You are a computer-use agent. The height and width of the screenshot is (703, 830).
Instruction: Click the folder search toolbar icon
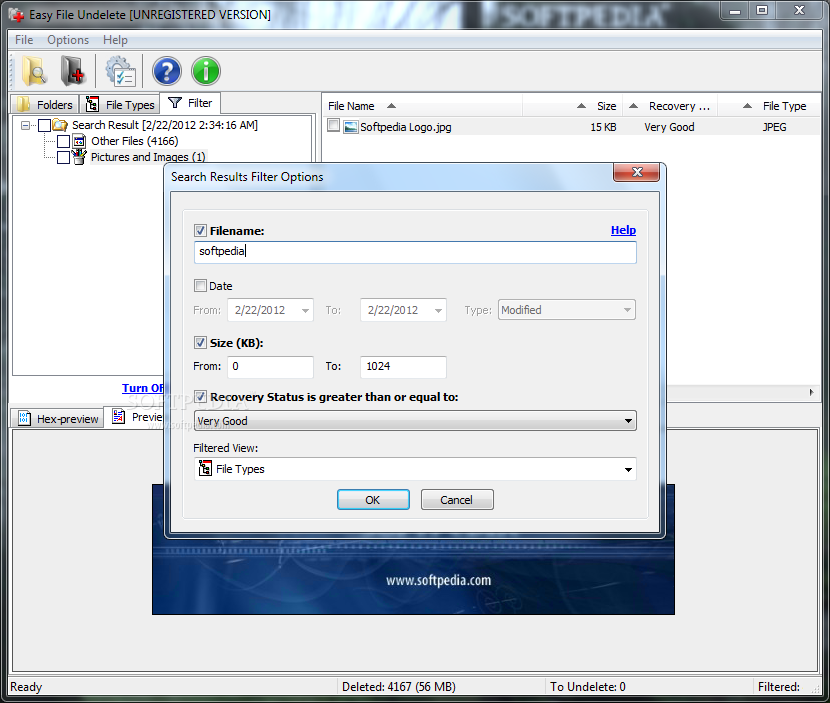tap(34, 71)
